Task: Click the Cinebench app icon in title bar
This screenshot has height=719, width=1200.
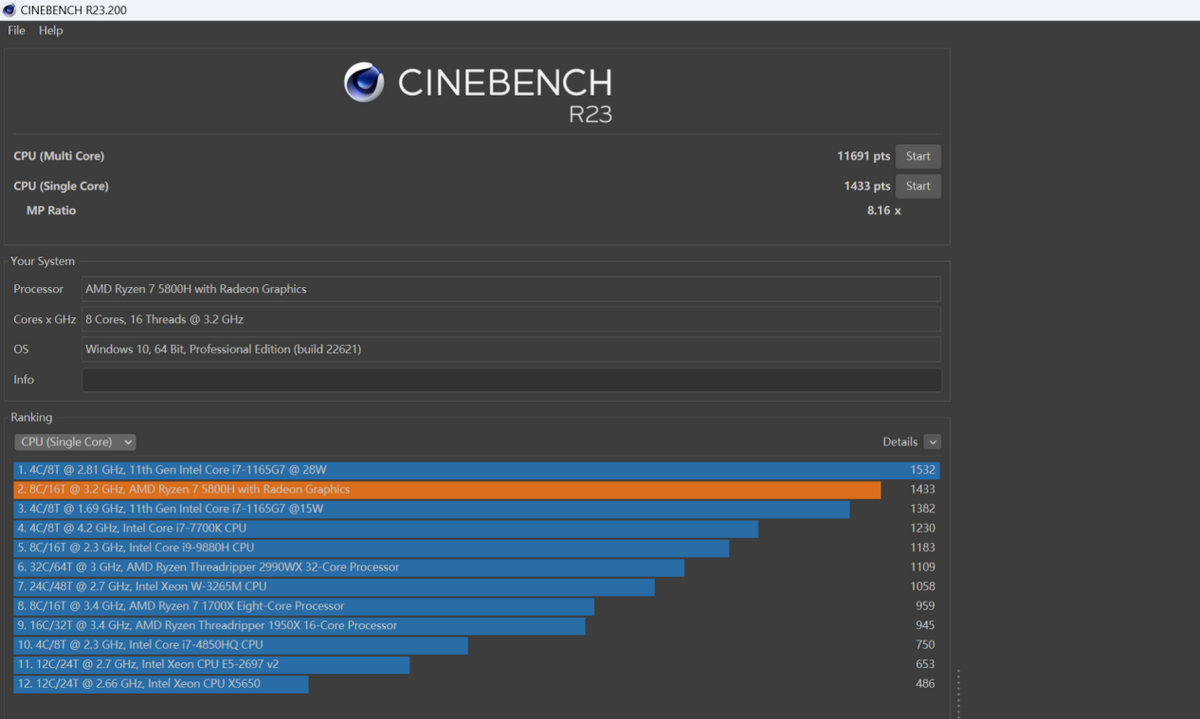Action: click(10, 10)
